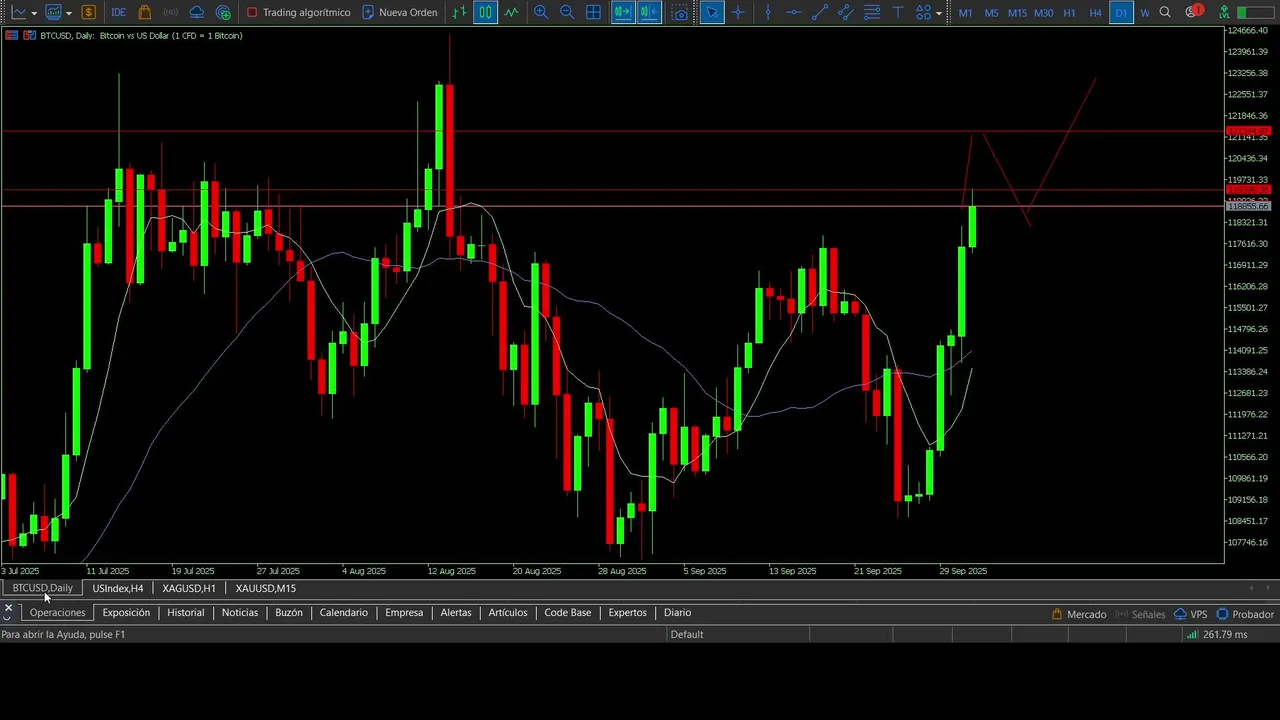Open the Signals radio-wave icon
The height and width of the screenshot is (720, 1280).
(x=171, y=12)
